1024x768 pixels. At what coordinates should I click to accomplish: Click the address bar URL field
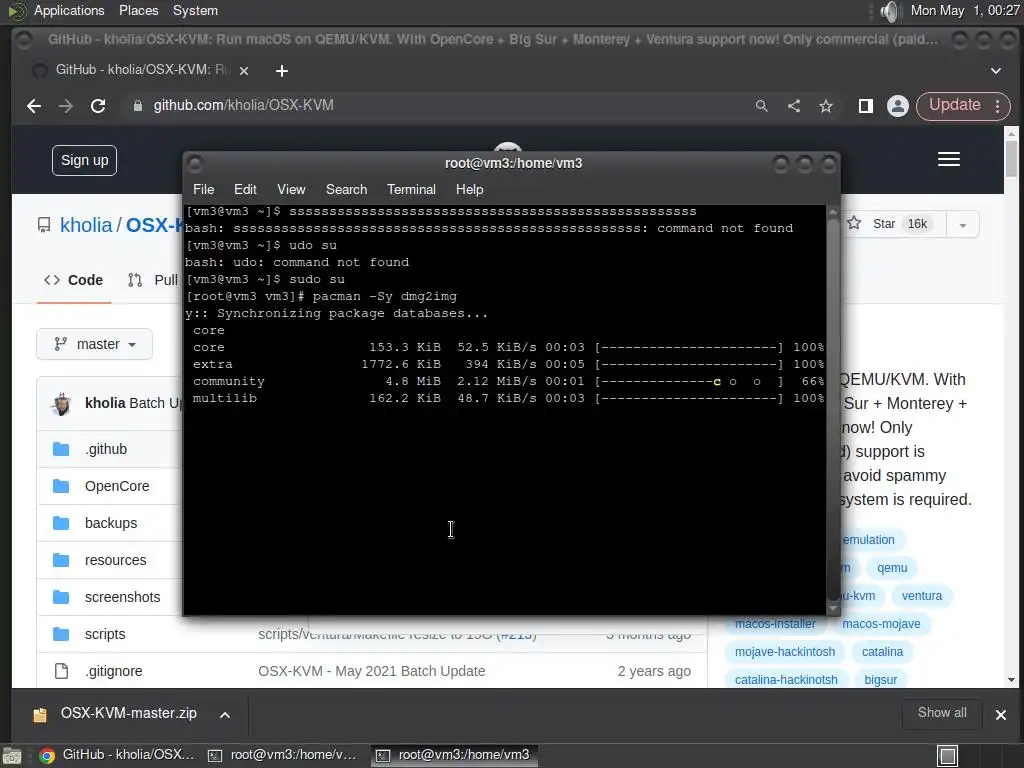pos(438,106)
